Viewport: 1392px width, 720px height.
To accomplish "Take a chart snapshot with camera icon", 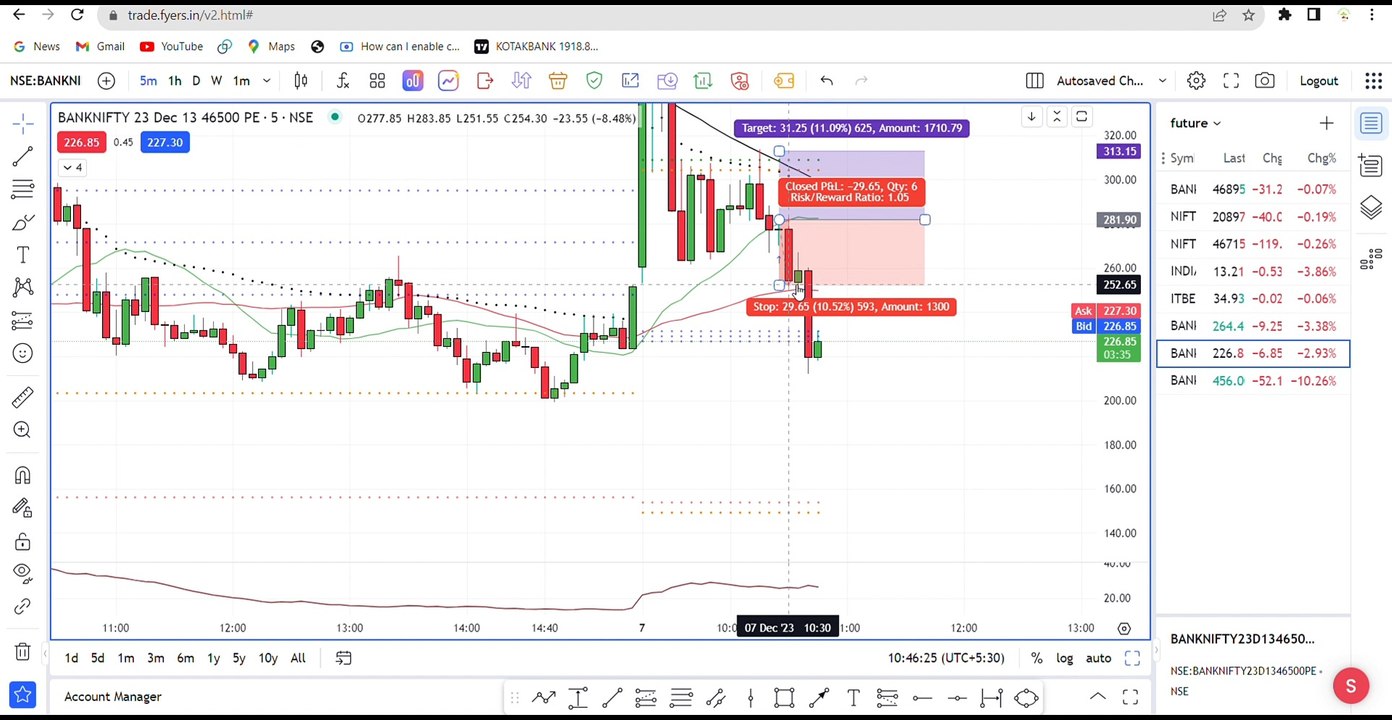I will 1265,81.
